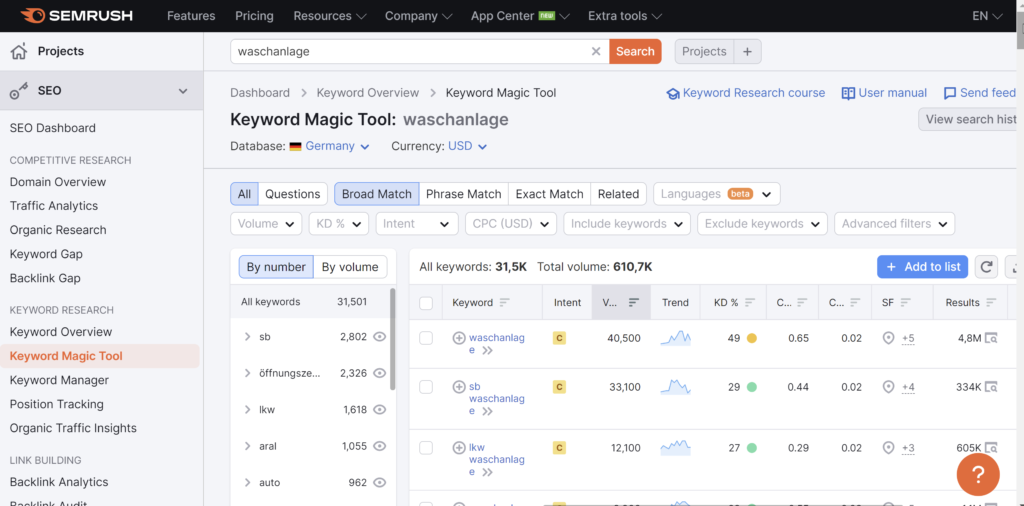The width and height of the screenshot is (1024, 506).
Task: Click double arrow icon under waschanlage keyword
Action: tap(487, 351)
